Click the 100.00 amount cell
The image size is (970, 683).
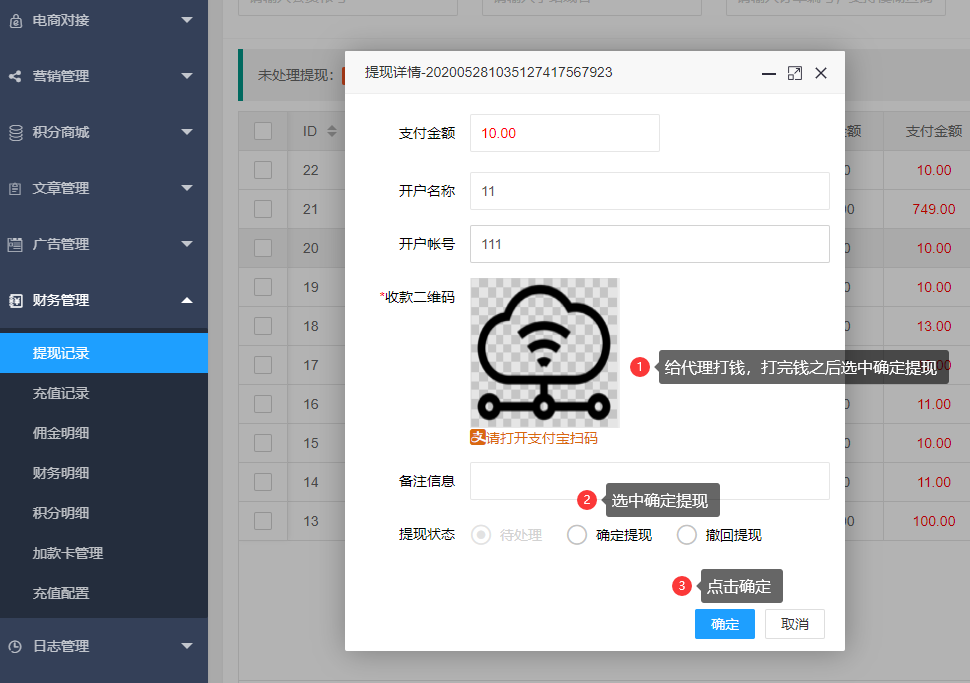(x=934, y=521)
